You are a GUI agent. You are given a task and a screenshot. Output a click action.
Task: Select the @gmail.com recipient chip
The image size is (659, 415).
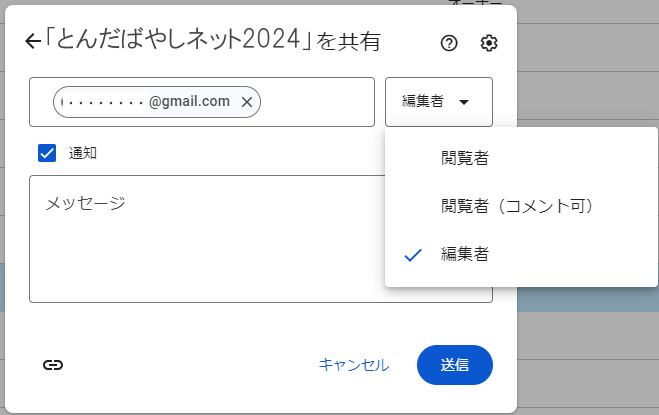[150, 102]
